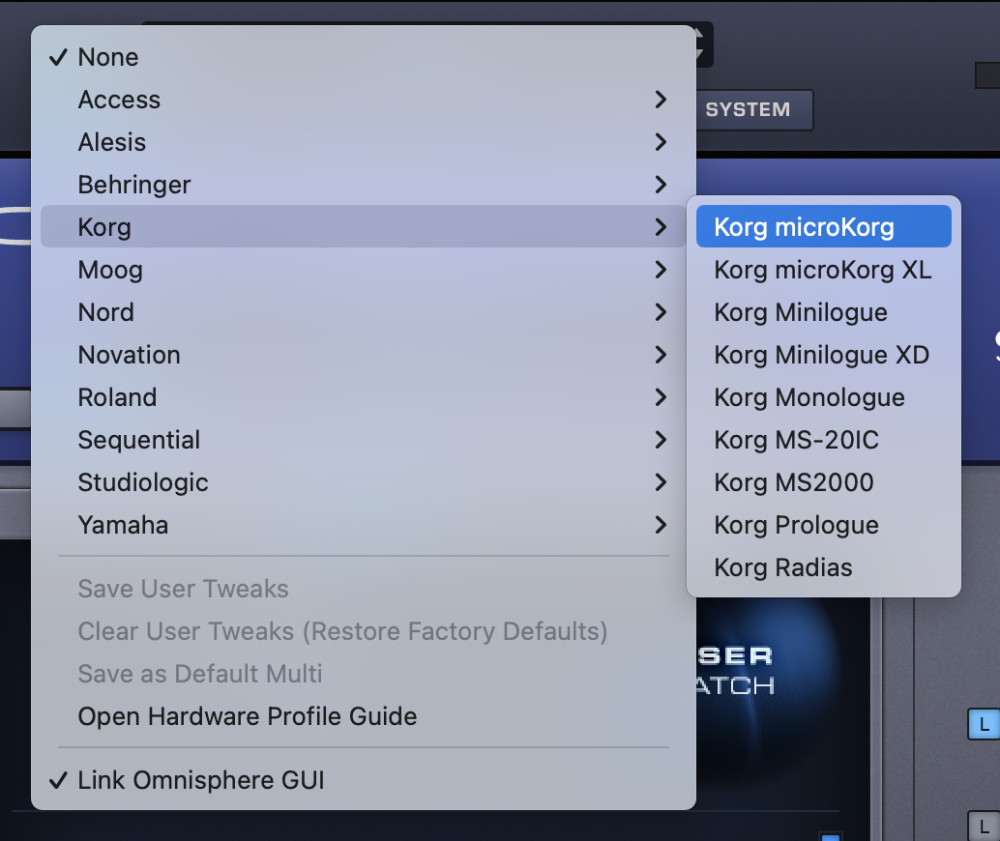Open the Roland submenu chevron
Screen dimensions: 1000x841
[x=661, y=397]
